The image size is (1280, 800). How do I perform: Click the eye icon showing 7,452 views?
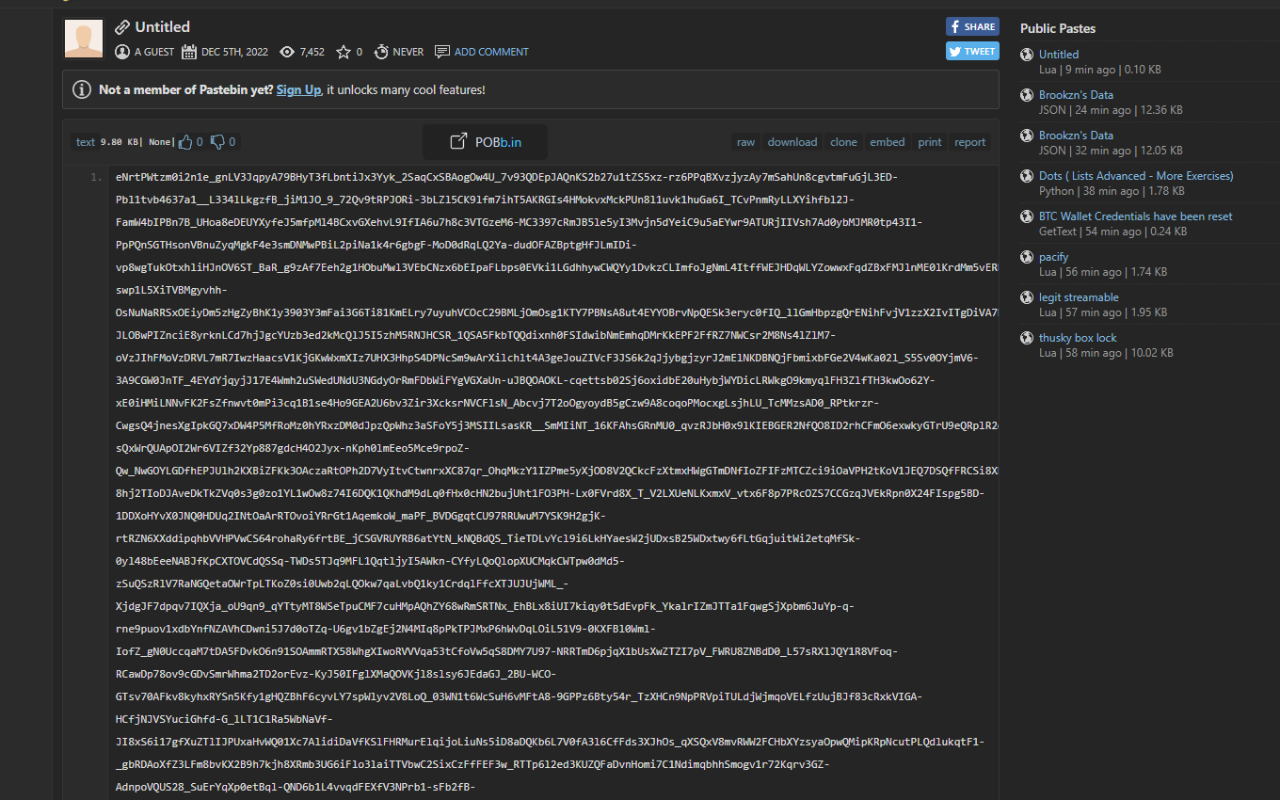click(x=287, y=51)
